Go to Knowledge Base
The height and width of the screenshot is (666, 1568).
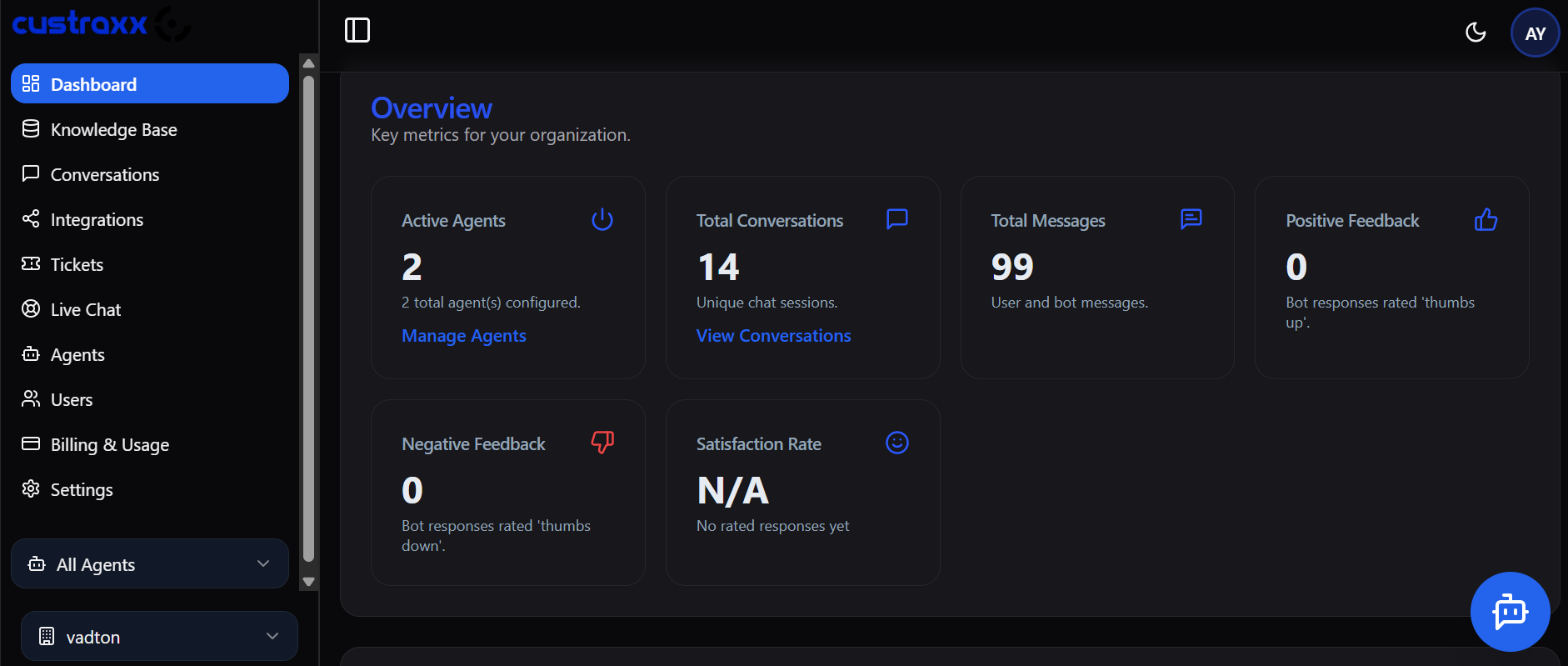point(150,129)
